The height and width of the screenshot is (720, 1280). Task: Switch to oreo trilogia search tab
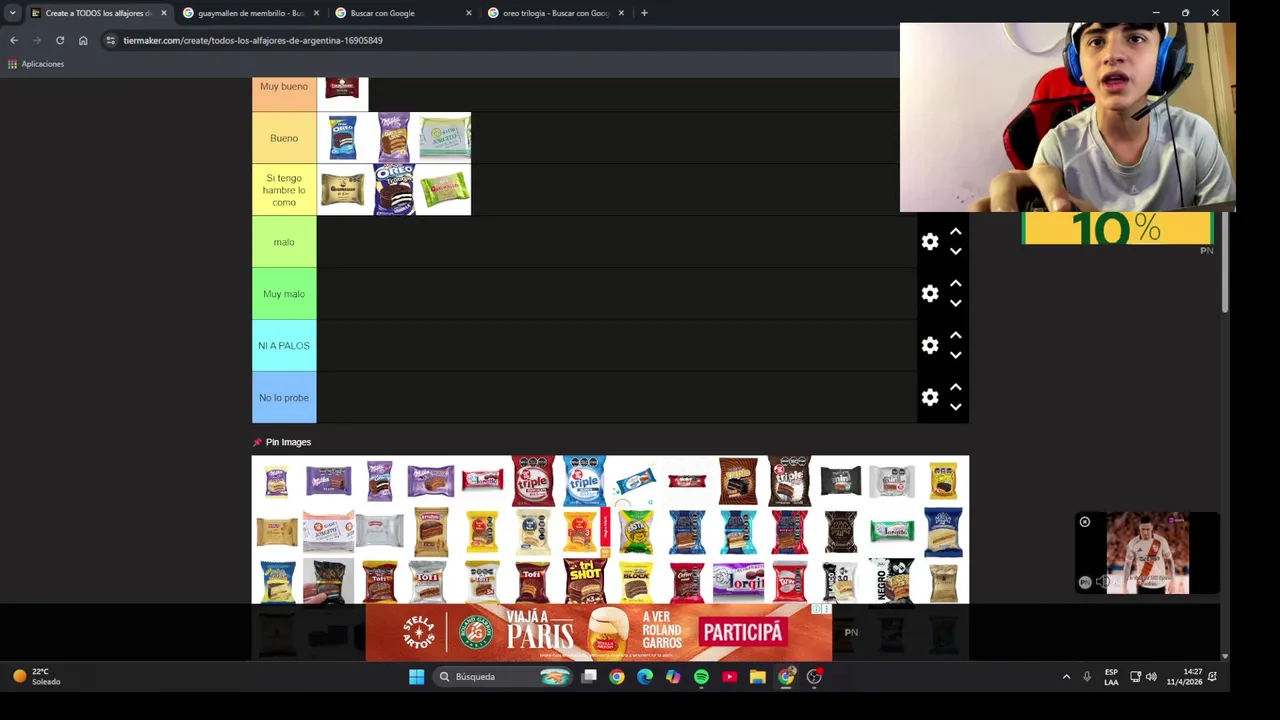click(555, 13)
